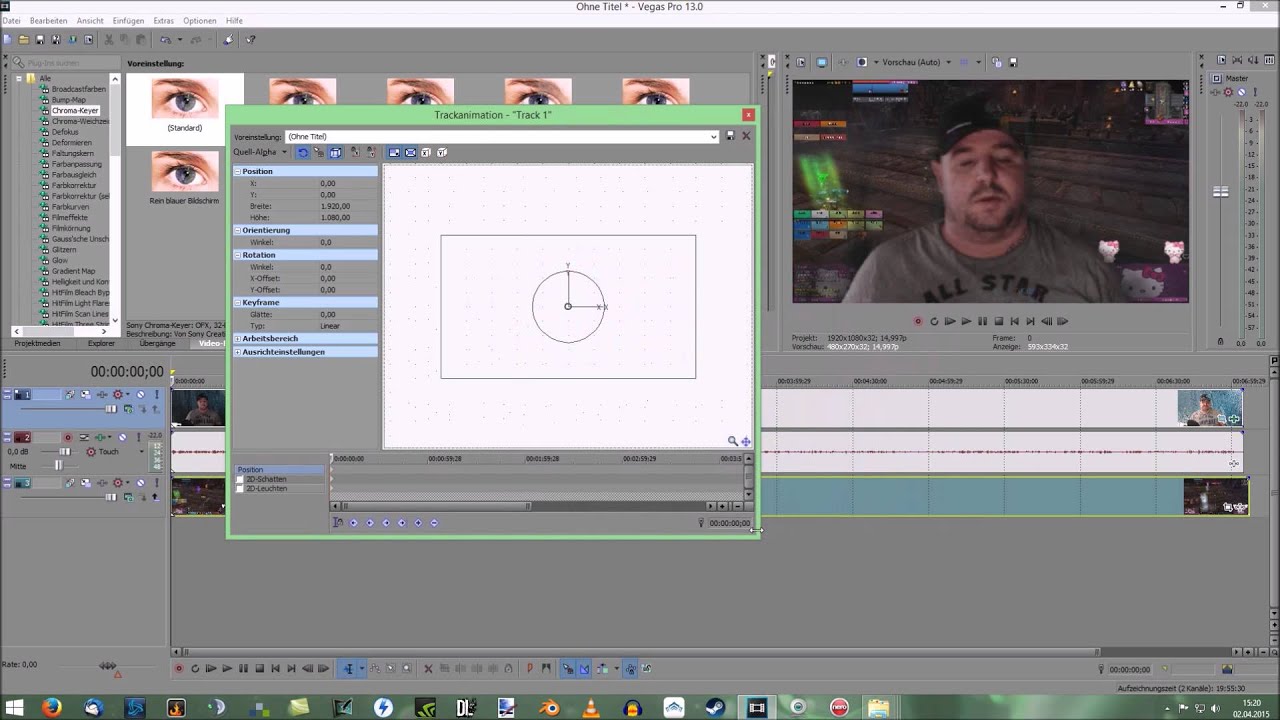Open track FX on video track 1
Image resolution: width=1280 pixels, height=720 pixels.
click(102, 394)
